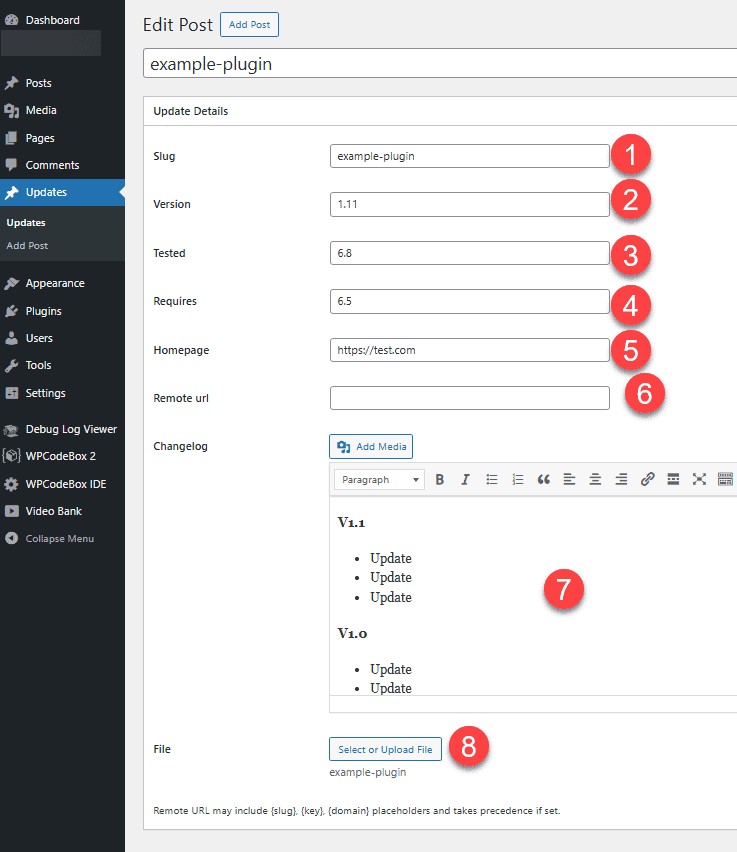This screenshot has height=852, width=737.
Task: Insert a numbered list in the changelog
Action: coord(517,479)
